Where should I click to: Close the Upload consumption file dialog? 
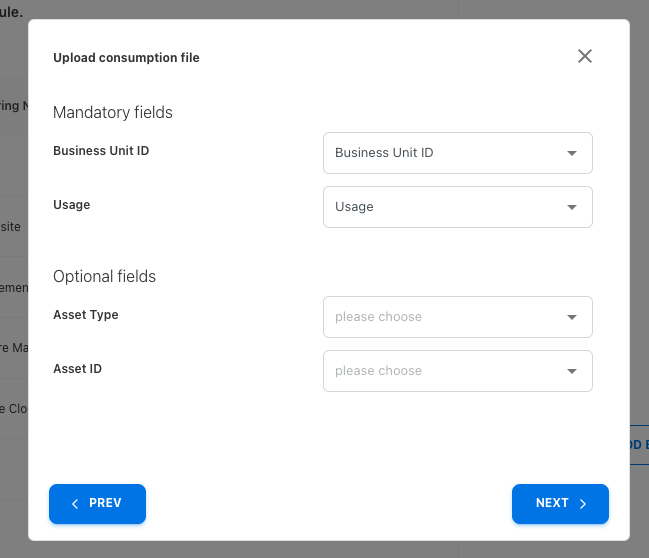pyautogui.click(x=585, y=56)
